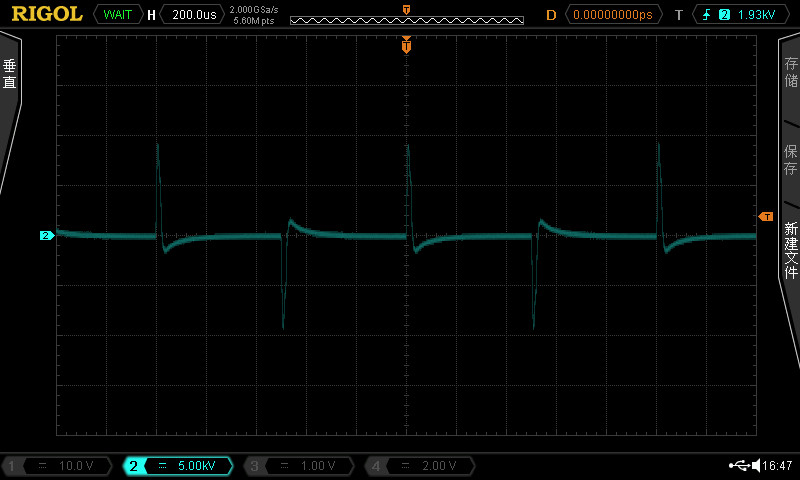Click the waveform memory overview bar
Image resolution: width=800 pixels, height=480 pixels.
tap(406, 20)
